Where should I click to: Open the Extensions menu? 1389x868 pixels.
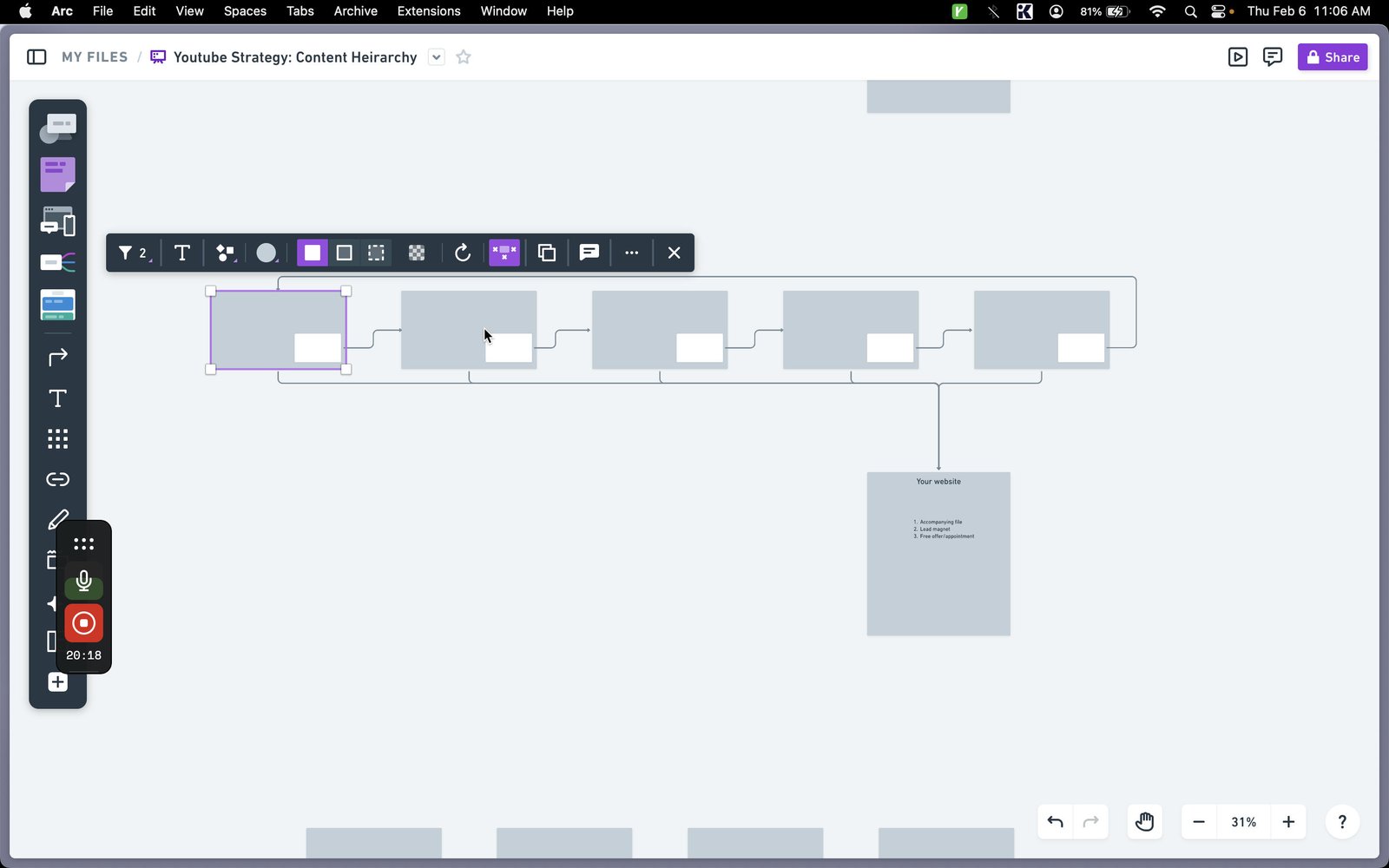click(429, 11)
